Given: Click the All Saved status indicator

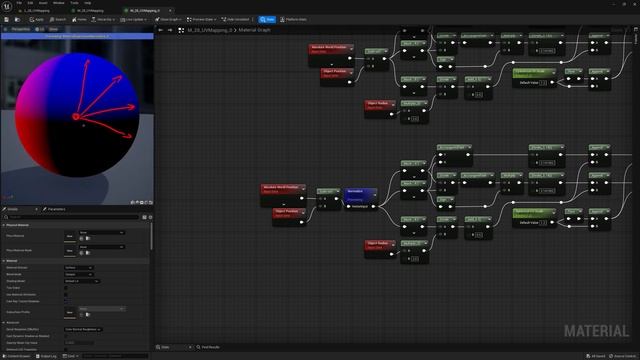Looking at the screenshot, I should tap(596, 356).
